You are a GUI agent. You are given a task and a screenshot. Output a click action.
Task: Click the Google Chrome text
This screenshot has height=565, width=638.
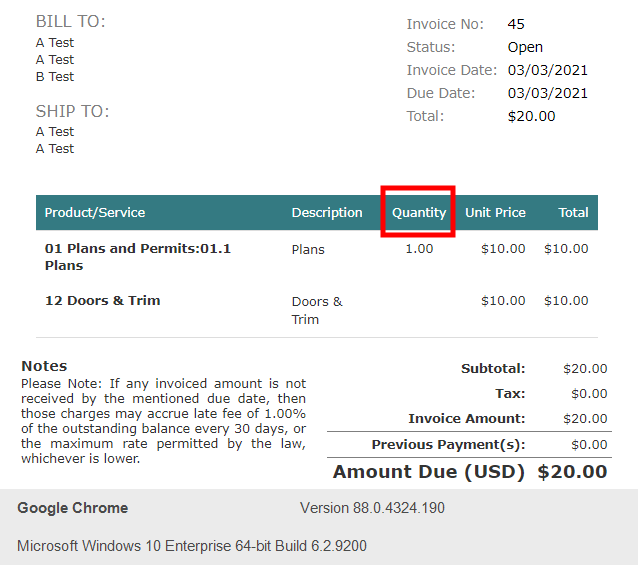pos(72,508)
